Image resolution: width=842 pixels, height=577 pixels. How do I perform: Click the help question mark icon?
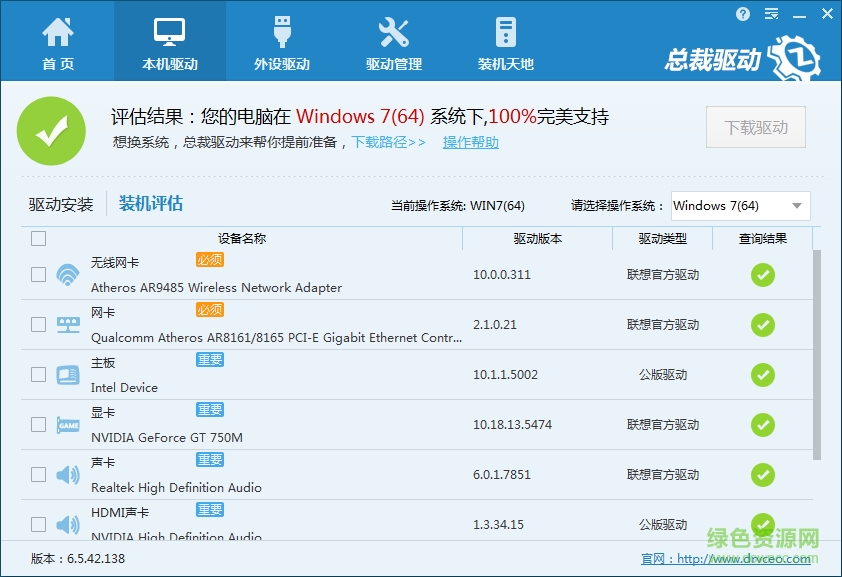click(x=743, y=14)
